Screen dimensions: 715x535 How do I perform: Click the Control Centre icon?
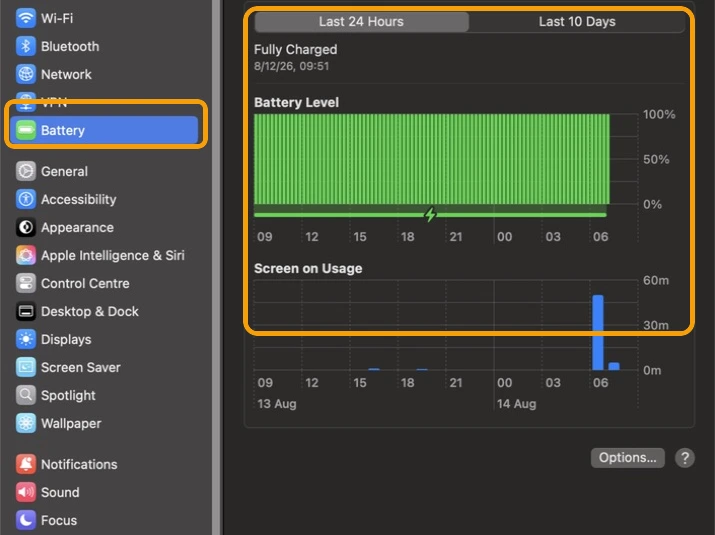coord(26,283)
